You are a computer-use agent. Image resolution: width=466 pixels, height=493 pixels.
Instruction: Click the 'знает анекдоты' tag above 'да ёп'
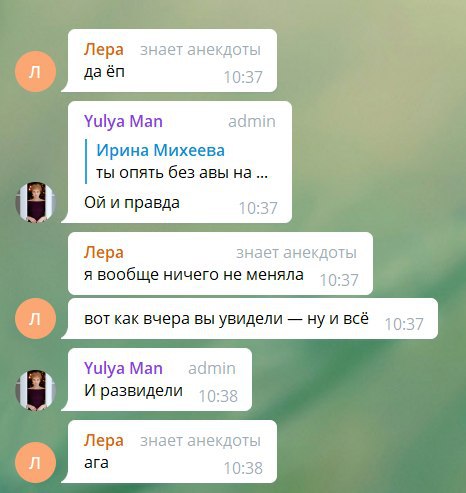200,50
